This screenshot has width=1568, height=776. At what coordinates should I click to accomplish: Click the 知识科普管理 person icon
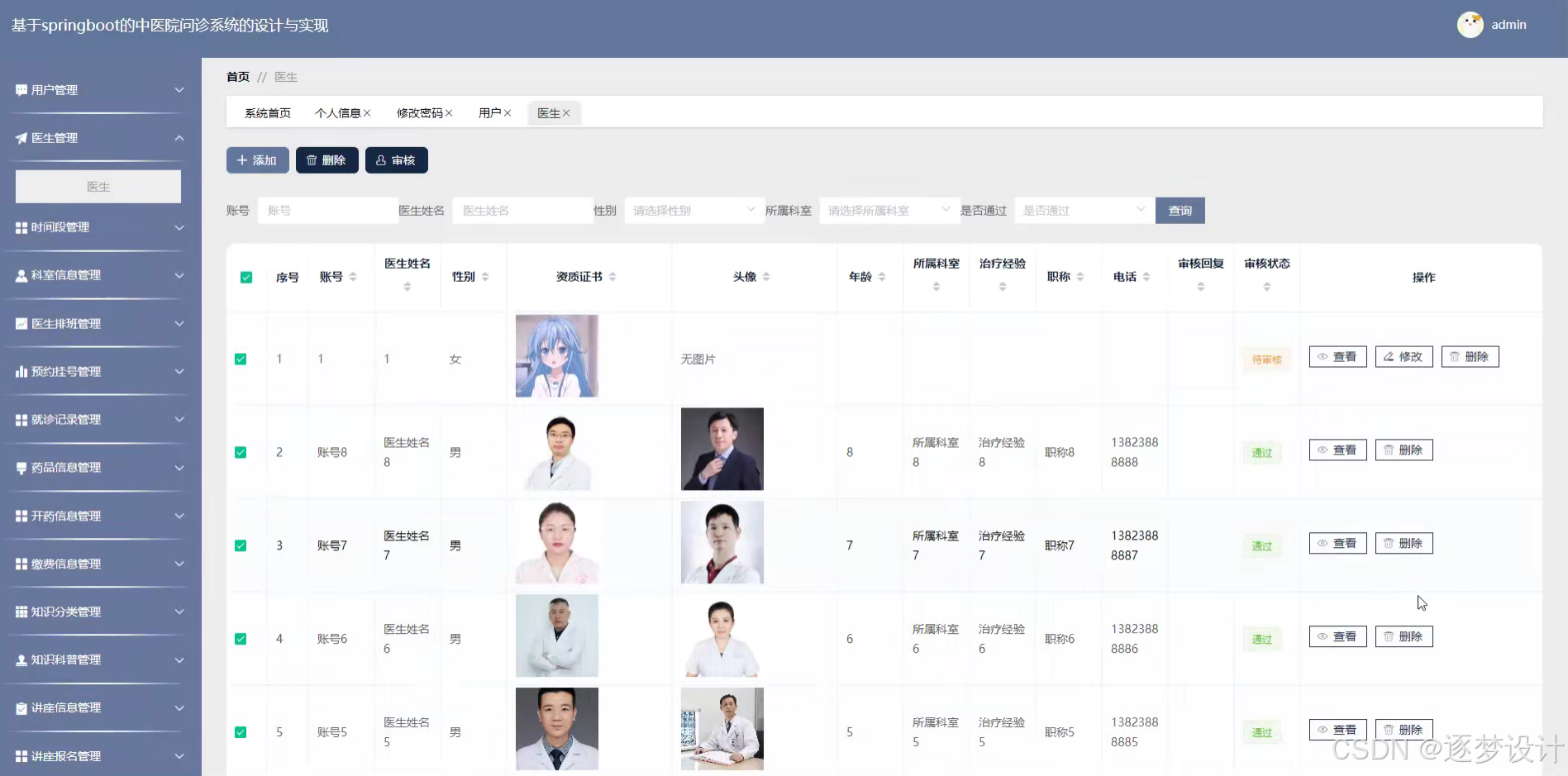(x=21, y=660)
